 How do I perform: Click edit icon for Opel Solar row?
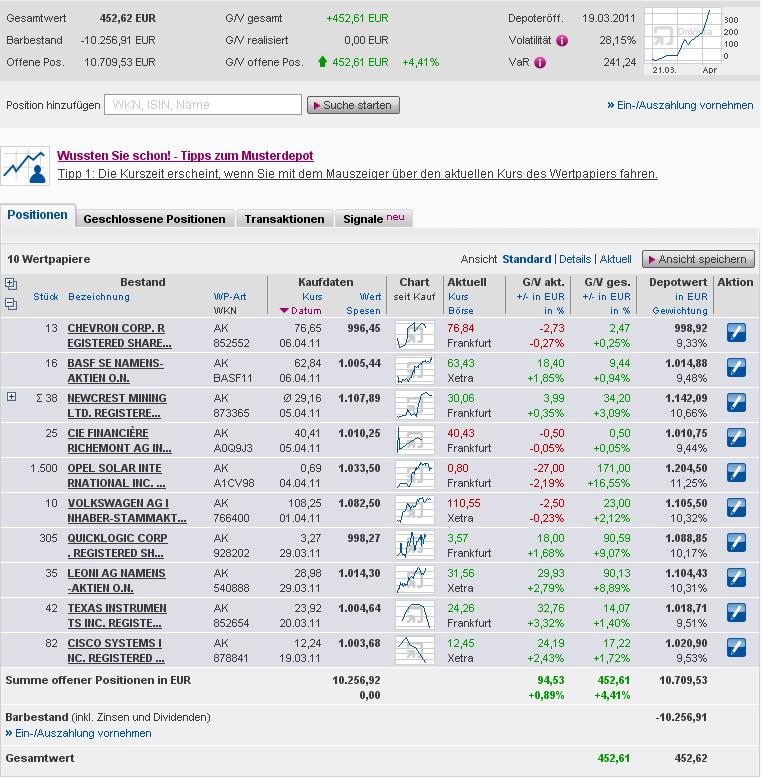[x=736, y=473]
